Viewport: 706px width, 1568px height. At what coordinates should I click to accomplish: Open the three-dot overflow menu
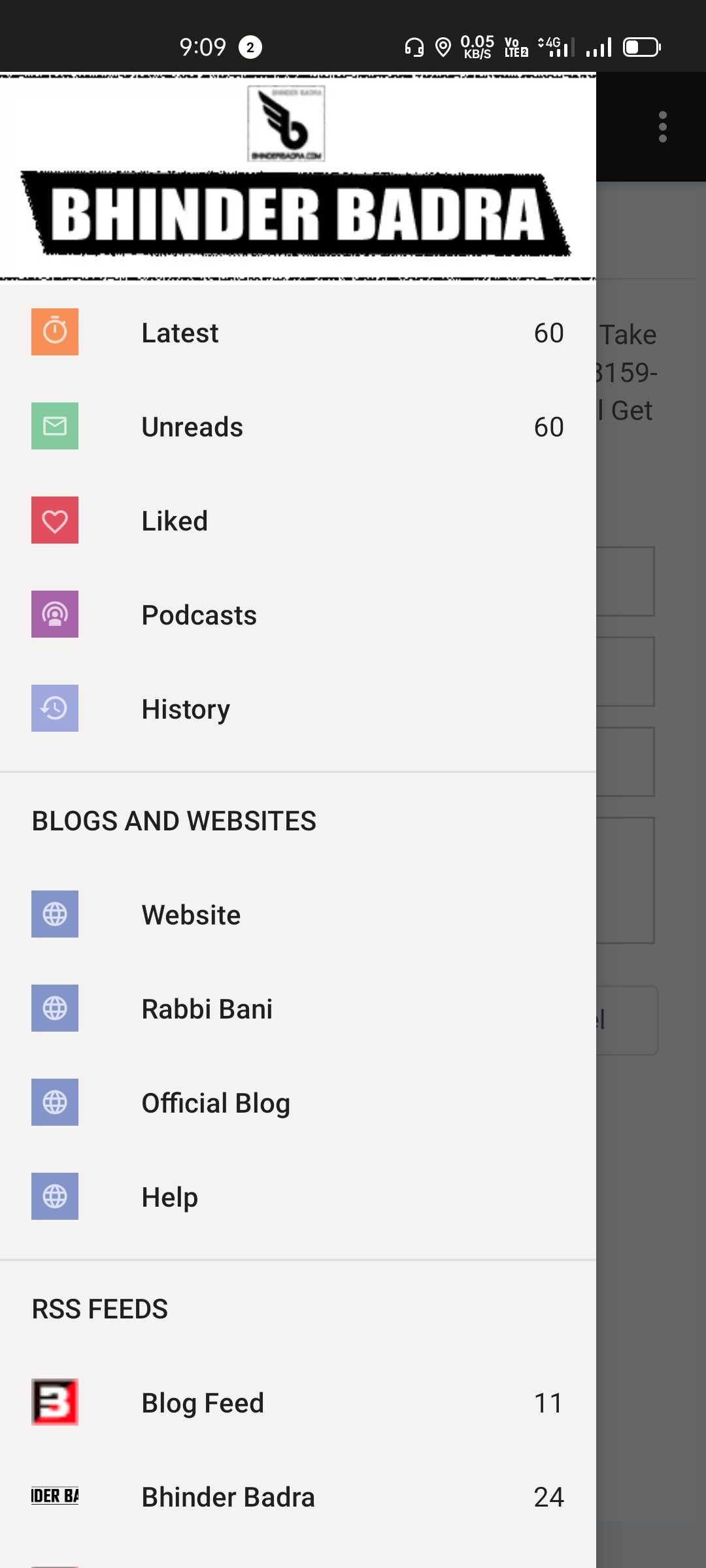click(x=662, y=127)
